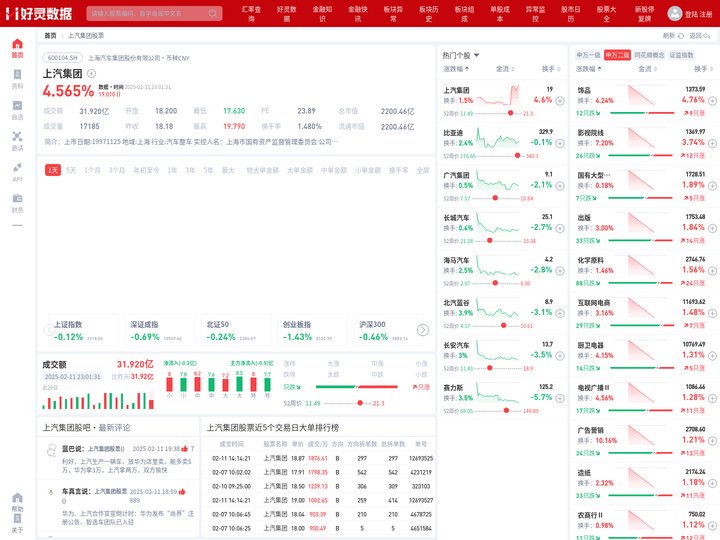Sort sector list by 涨跌幅
The height and width of the screenshot is (540, 720).
tap(589, 69)
